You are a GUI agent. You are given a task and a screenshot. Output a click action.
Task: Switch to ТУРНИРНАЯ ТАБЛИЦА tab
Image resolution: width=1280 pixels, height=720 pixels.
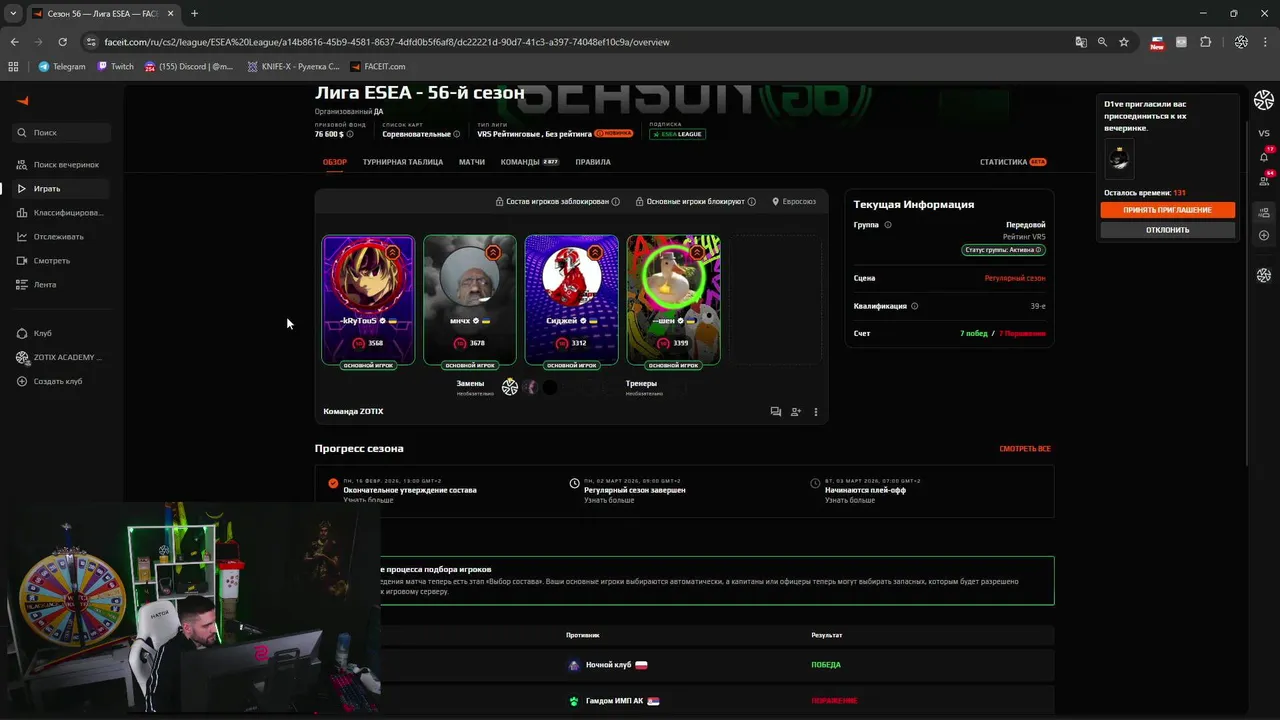point(403,162)
